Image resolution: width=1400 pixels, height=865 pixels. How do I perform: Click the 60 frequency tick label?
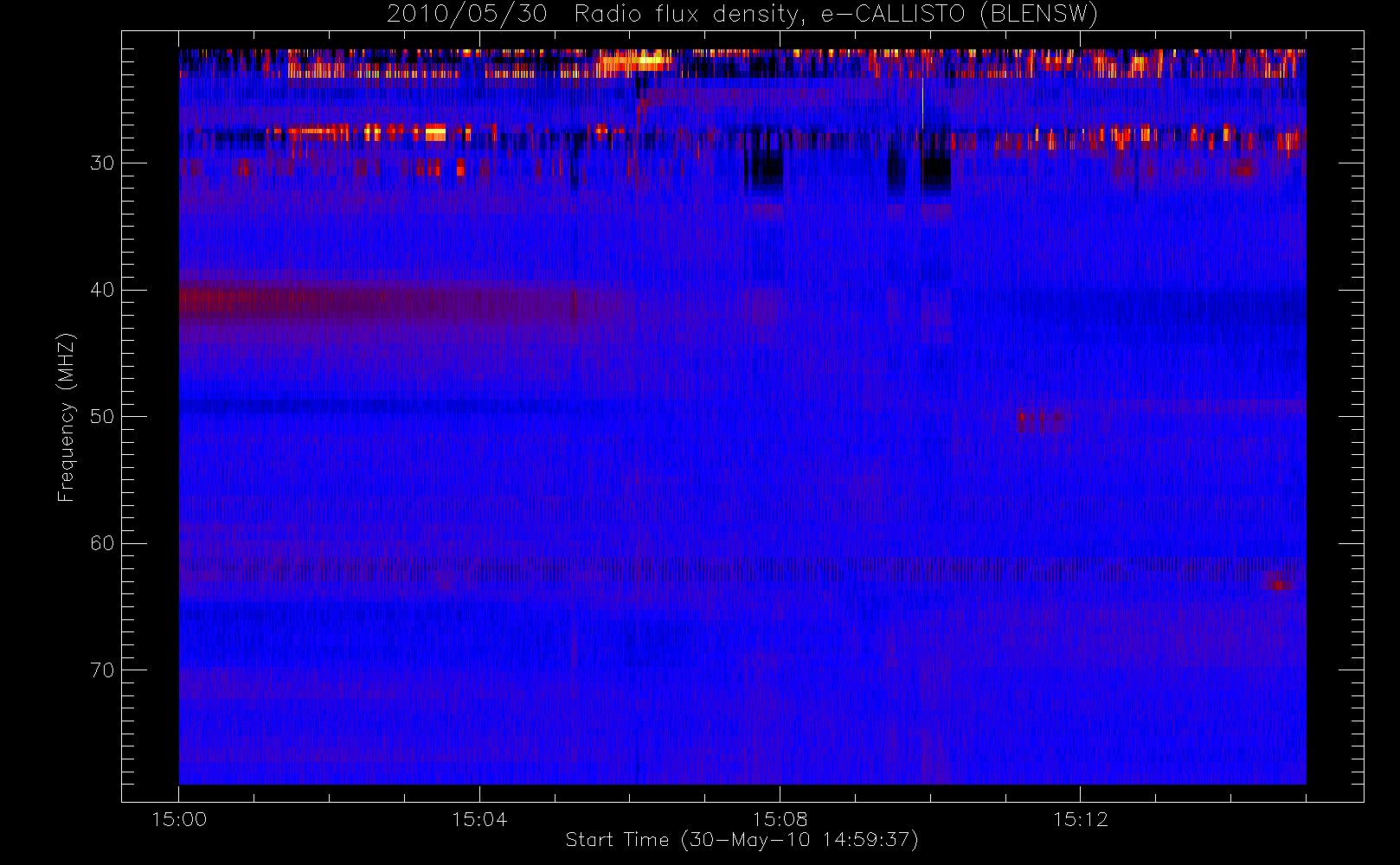pos(102,543)
